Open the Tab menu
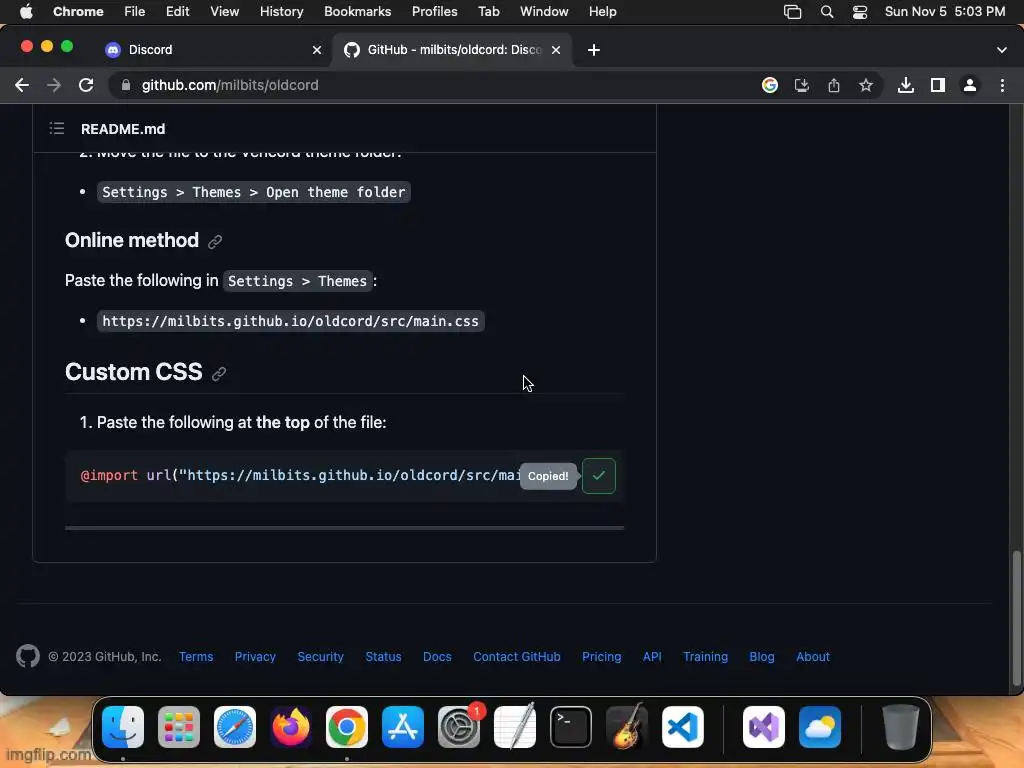This screenshot has height=768, width=1024. coord(488,11)
